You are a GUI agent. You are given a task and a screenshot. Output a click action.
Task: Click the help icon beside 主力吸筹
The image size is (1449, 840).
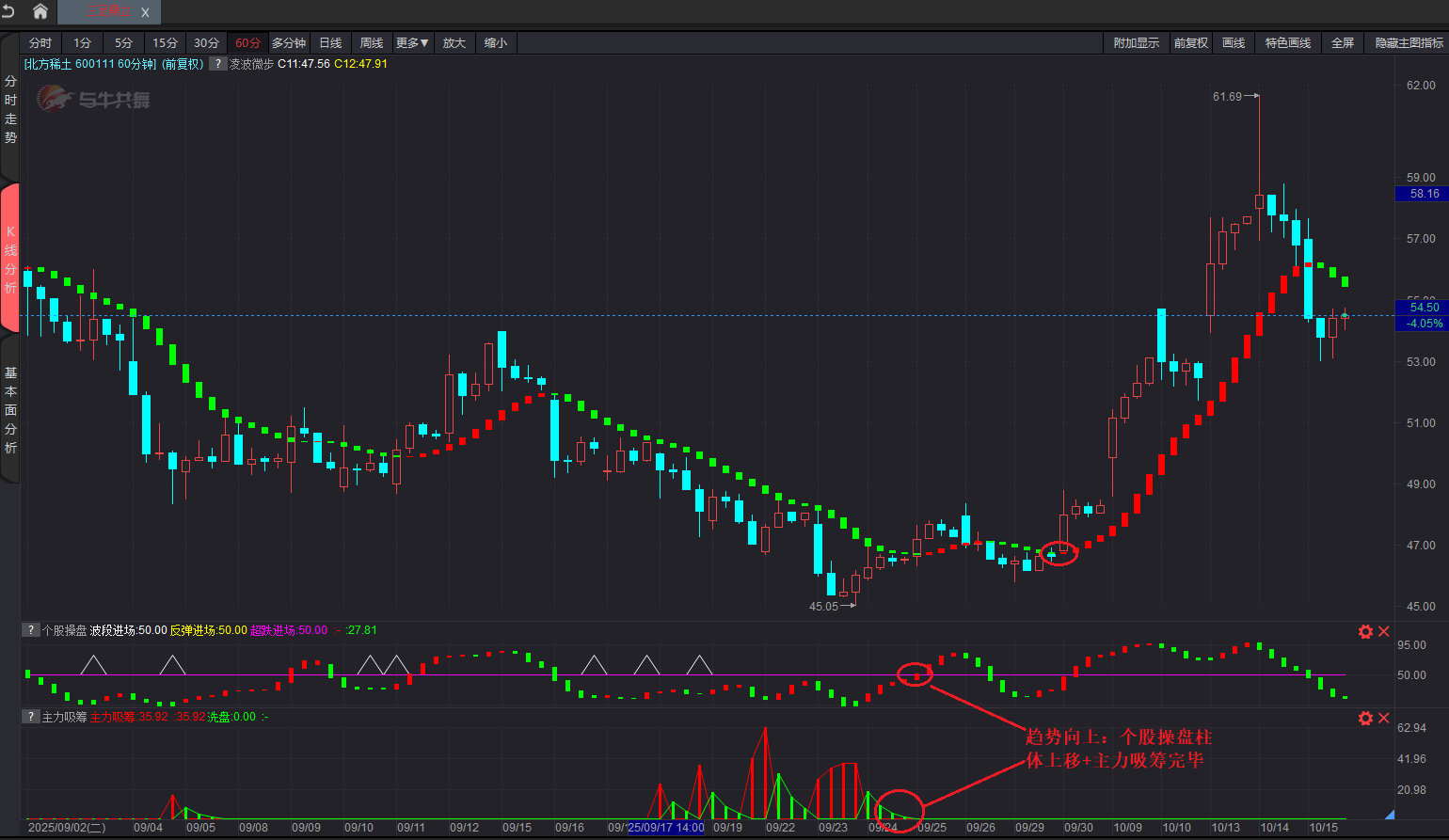click(31, 717)
